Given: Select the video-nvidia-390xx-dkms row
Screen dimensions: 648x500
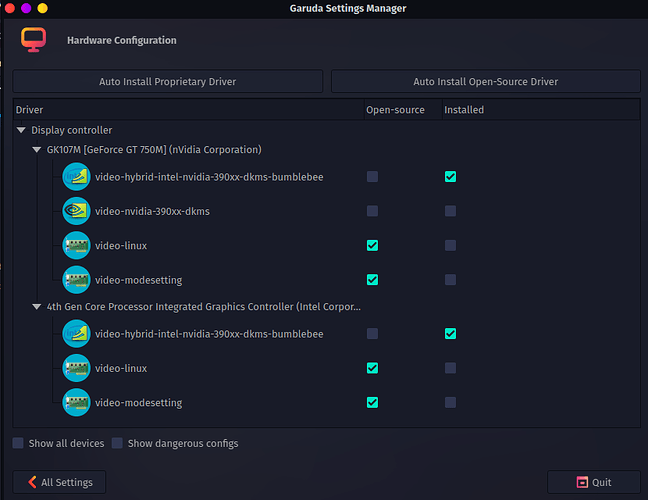Looking at the screenshot, I should pos(327,211).
